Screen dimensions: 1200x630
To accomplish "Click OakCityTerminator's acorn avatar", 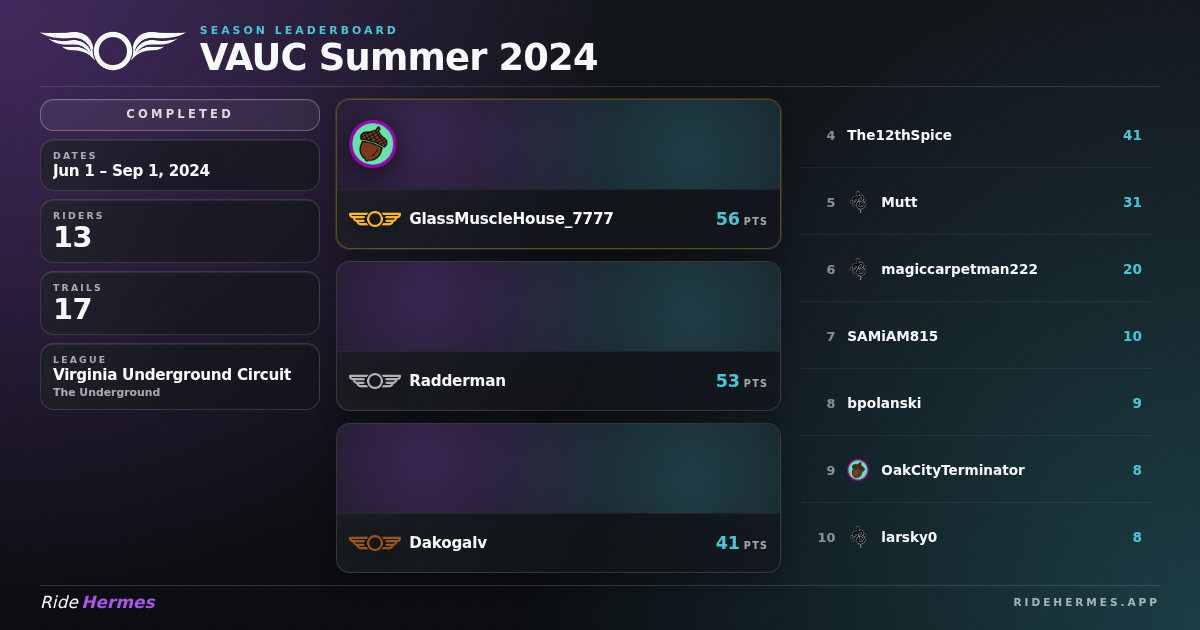I will pyautogui.click(x=858, y=470).
